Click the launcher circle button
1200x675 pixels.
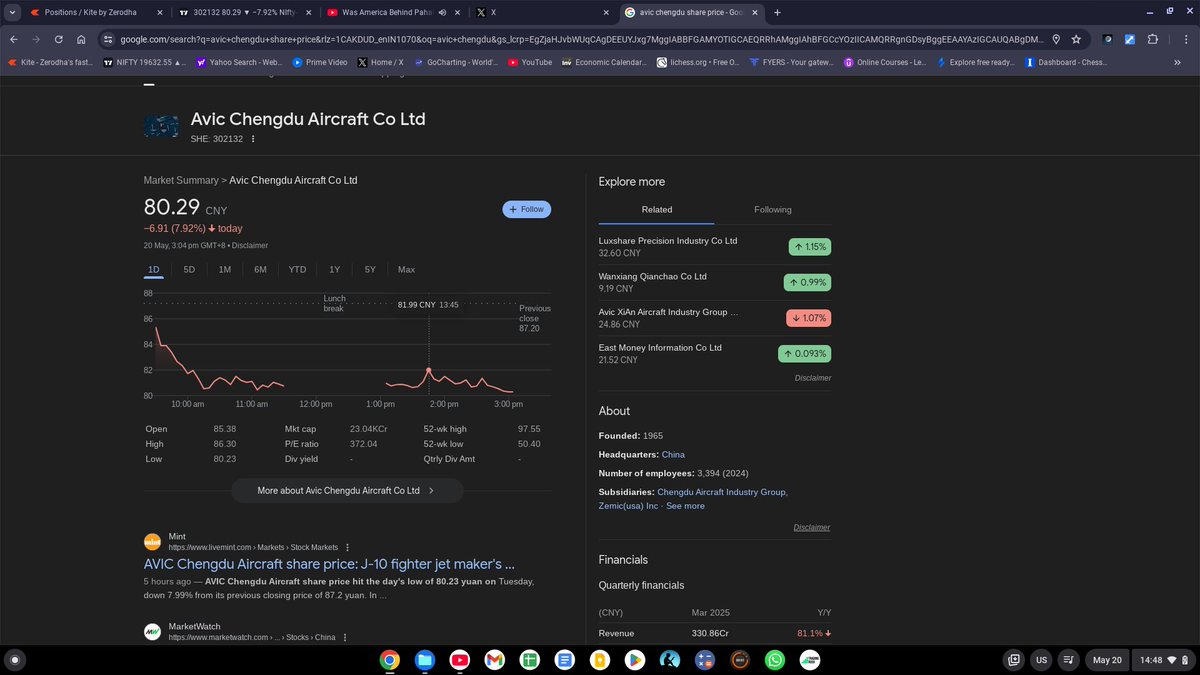(x=15, y=660)
